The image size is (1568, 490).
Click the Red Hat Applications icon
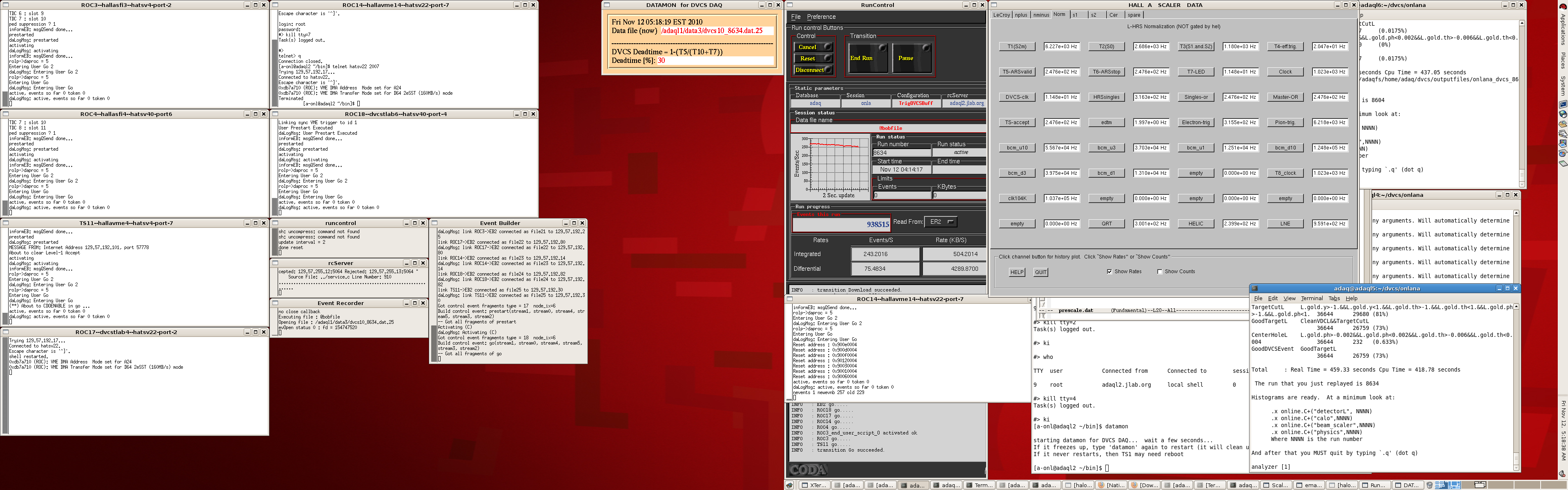point(1563,6)
